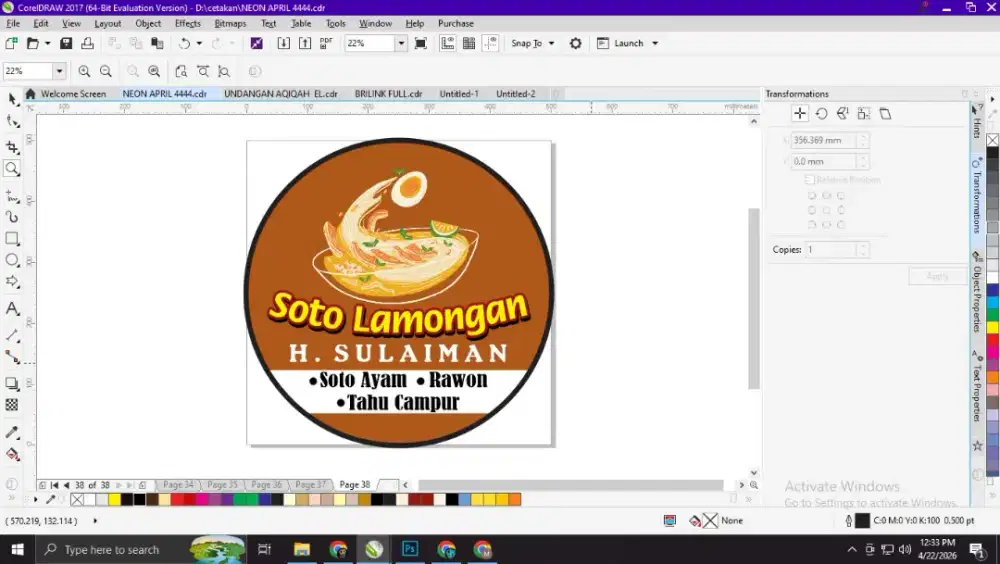Click the Options gear icon
The image size is (1000, 564).
(575, 43)
